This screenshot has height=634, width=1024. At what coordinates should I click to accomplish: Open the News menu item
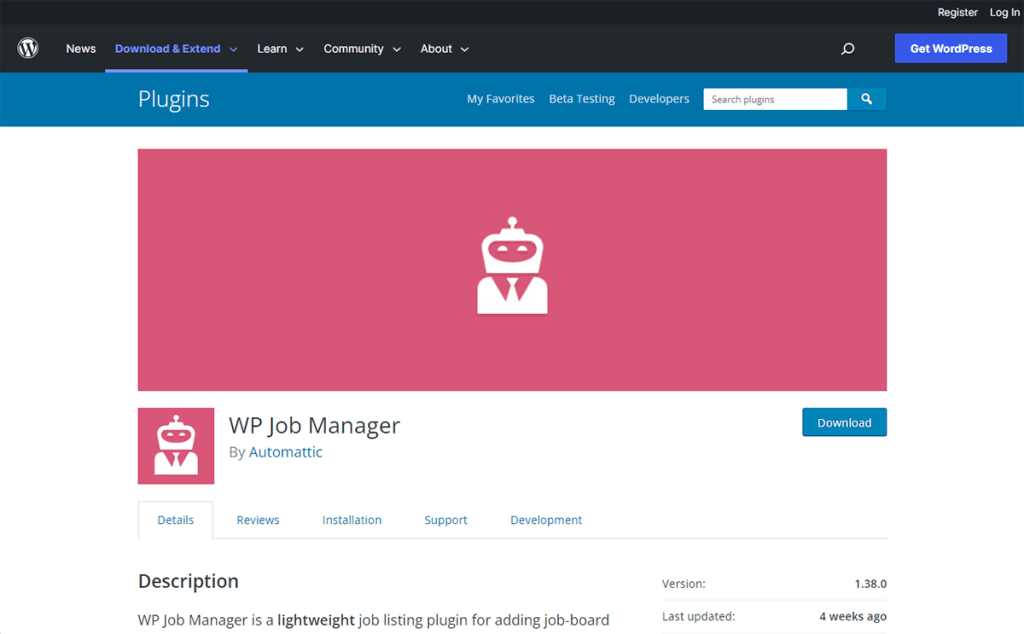81,49
